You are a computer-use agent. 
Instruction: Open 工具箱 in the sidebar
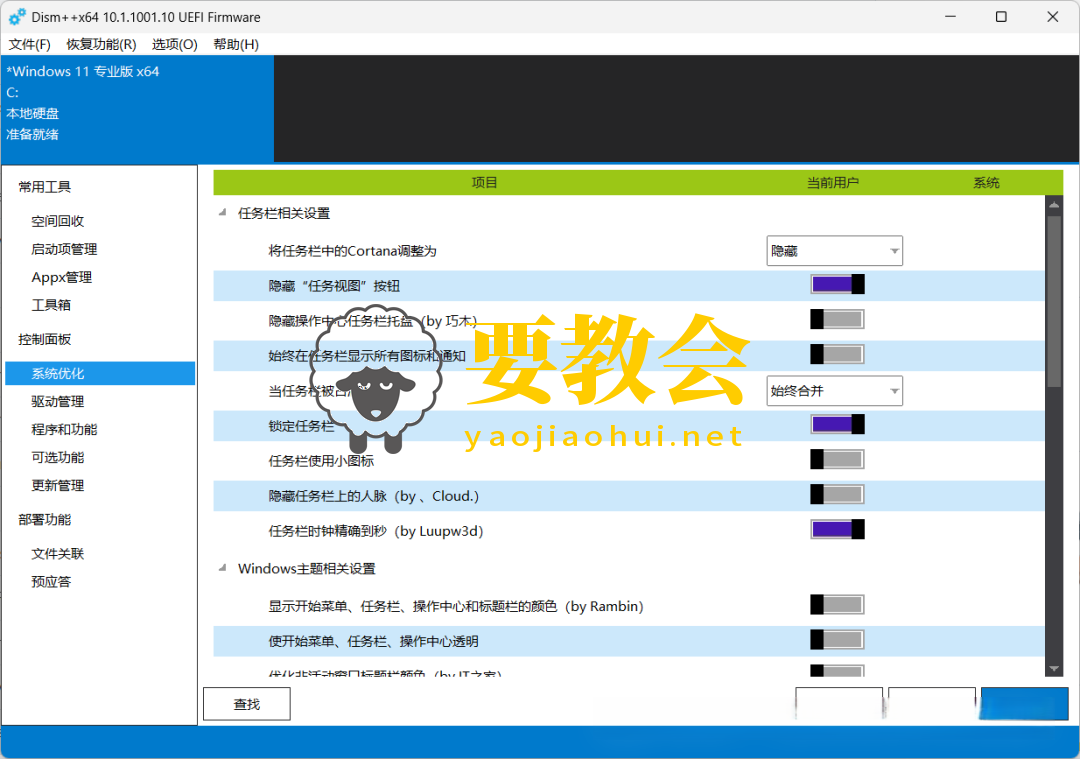[51, 305]
